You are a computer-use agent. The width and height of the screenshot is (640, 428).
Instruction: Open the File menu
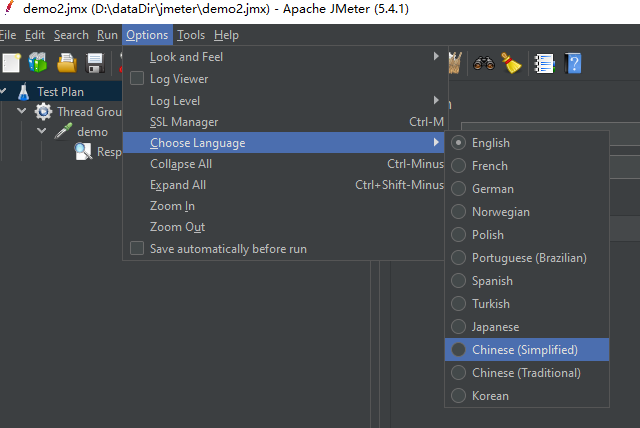8,35
